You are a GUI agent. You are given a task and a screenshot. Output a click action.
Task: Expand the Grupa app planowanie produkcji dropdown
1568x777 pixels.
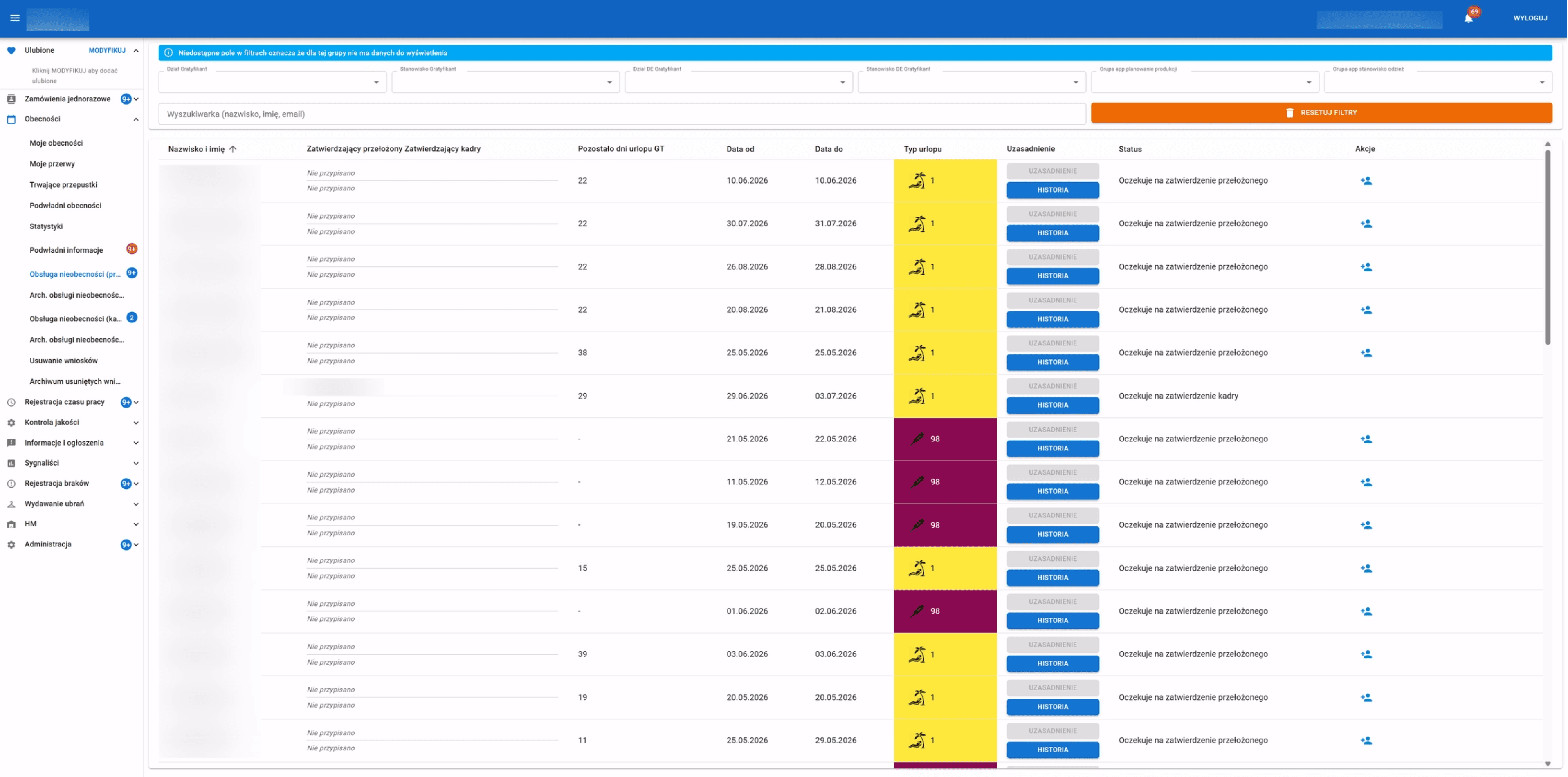tap(1204, 82)
